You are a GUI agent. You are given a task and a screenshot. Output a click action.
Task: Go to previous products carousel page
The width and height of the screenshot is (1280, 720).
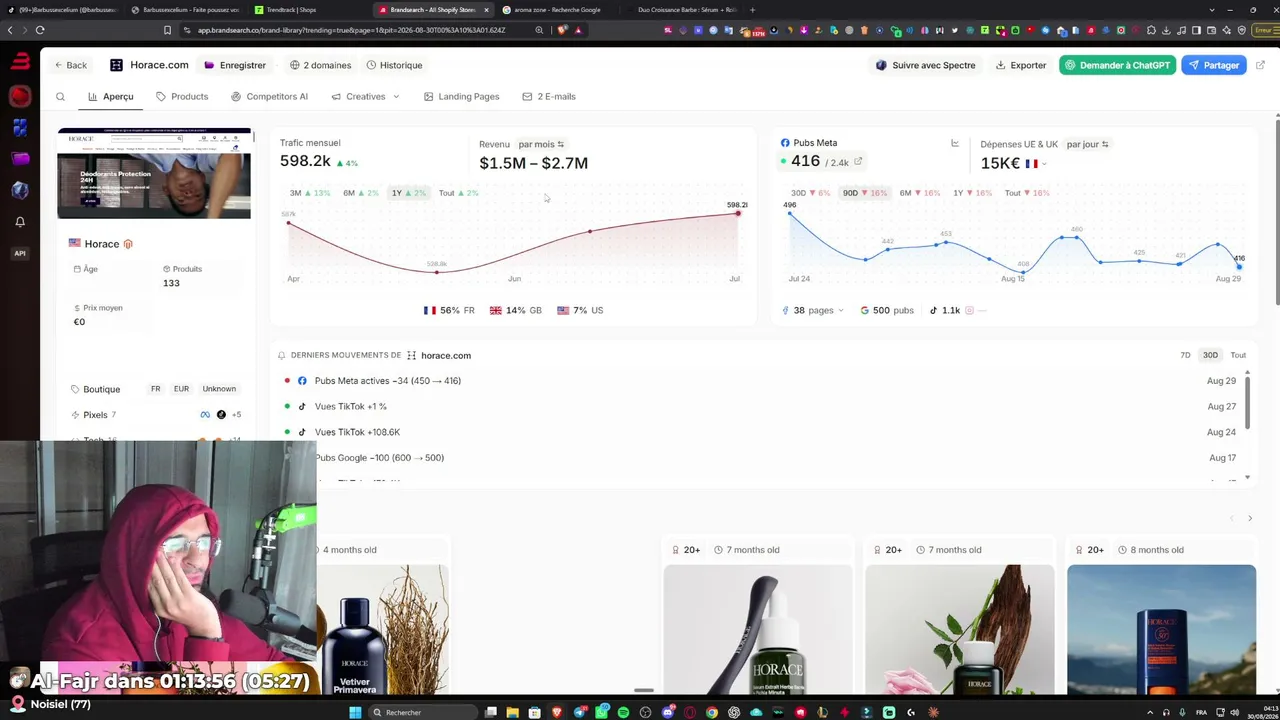pyautogui.click(x=1232, y=518)
